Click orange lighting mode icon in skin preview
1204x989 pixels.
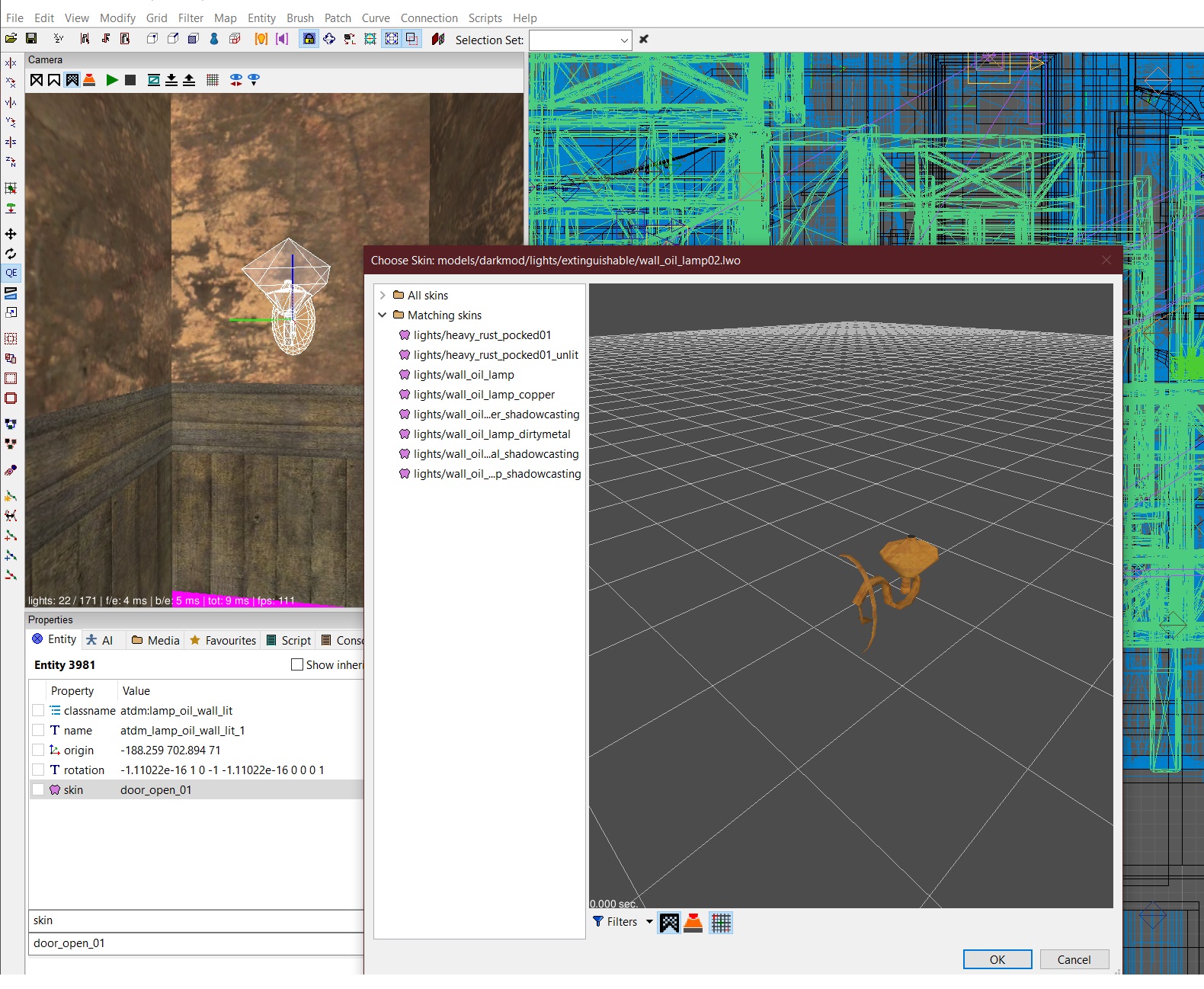click(693, 923)
